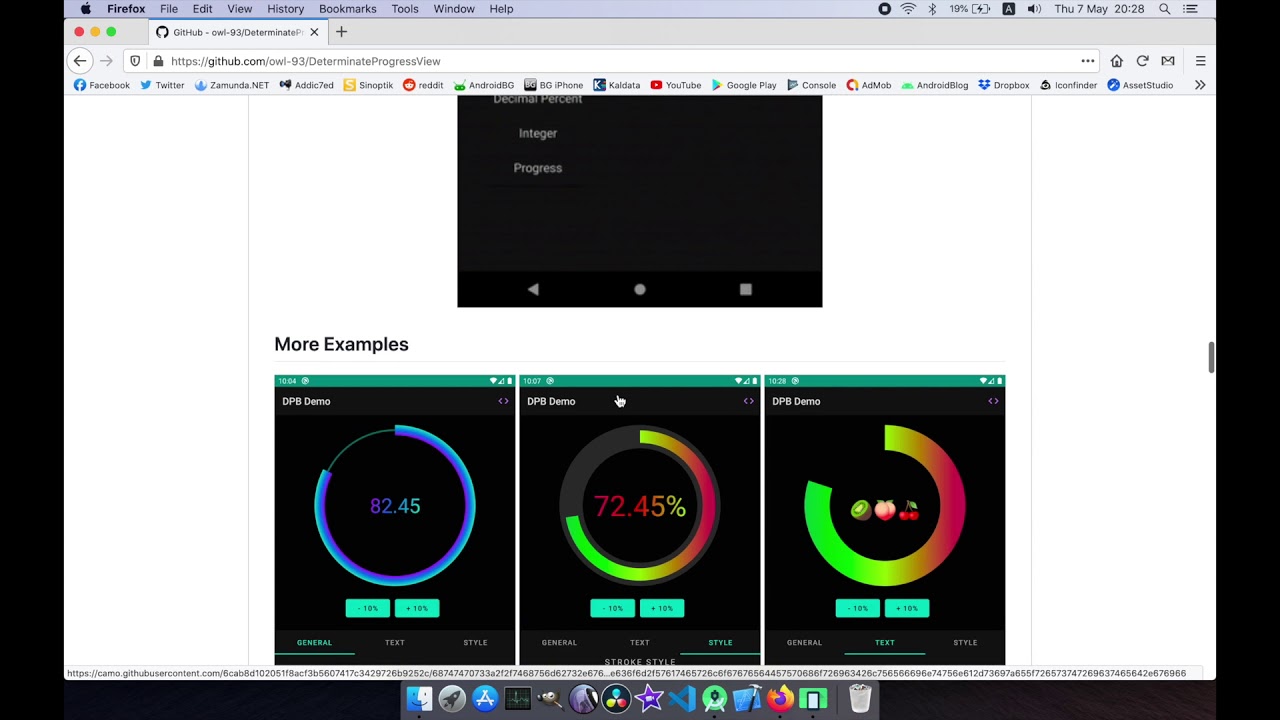1280x720 pixels.
Task: Open page actions three-dot menu
Action: [1087, 61]
